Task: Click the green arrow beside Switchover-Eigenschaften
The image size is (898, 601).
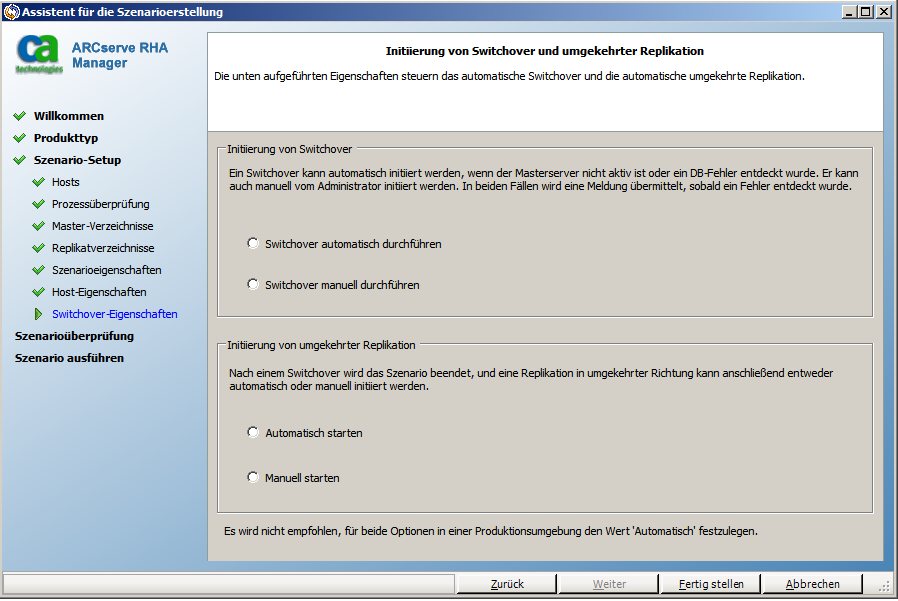Action: click(38, 314)
